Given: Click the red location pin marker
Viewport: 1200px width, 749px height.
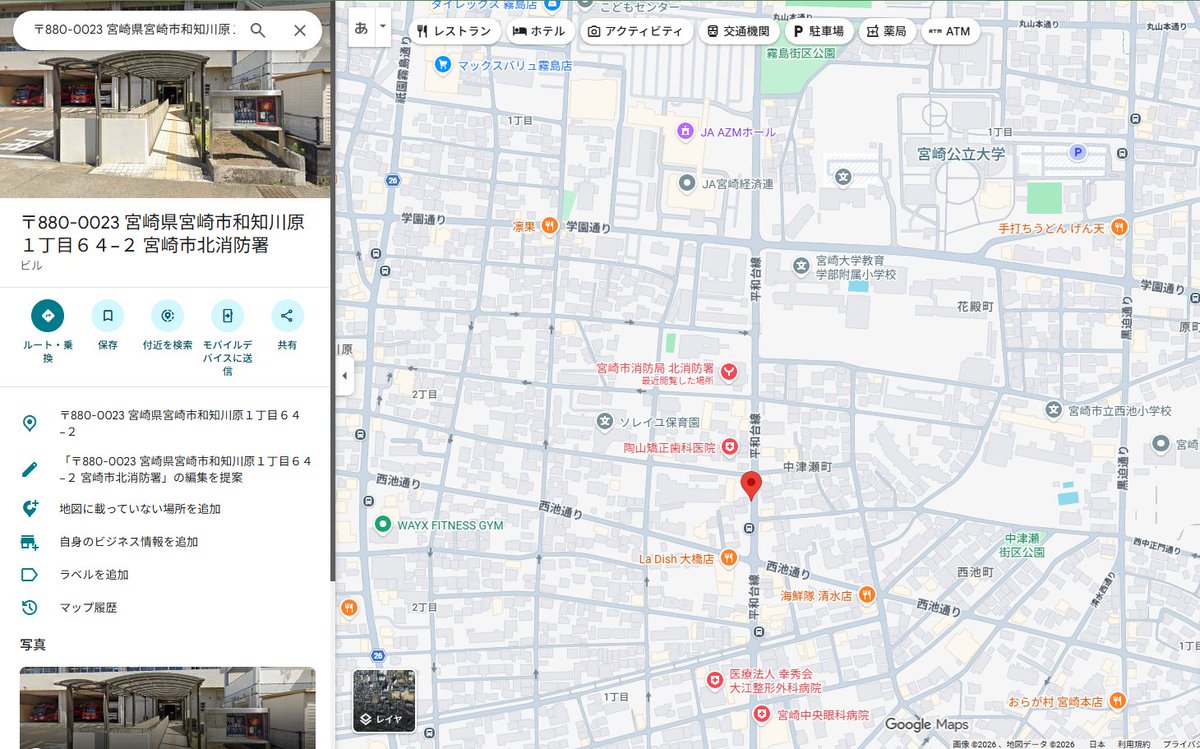Looking at the screenshot, I should click(x=751, y=486).
